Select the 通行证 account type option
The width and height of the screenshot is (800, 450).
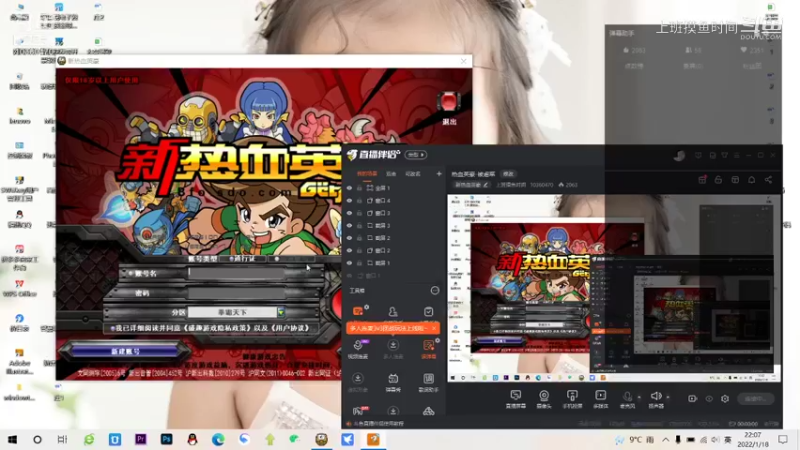[242, 259]
